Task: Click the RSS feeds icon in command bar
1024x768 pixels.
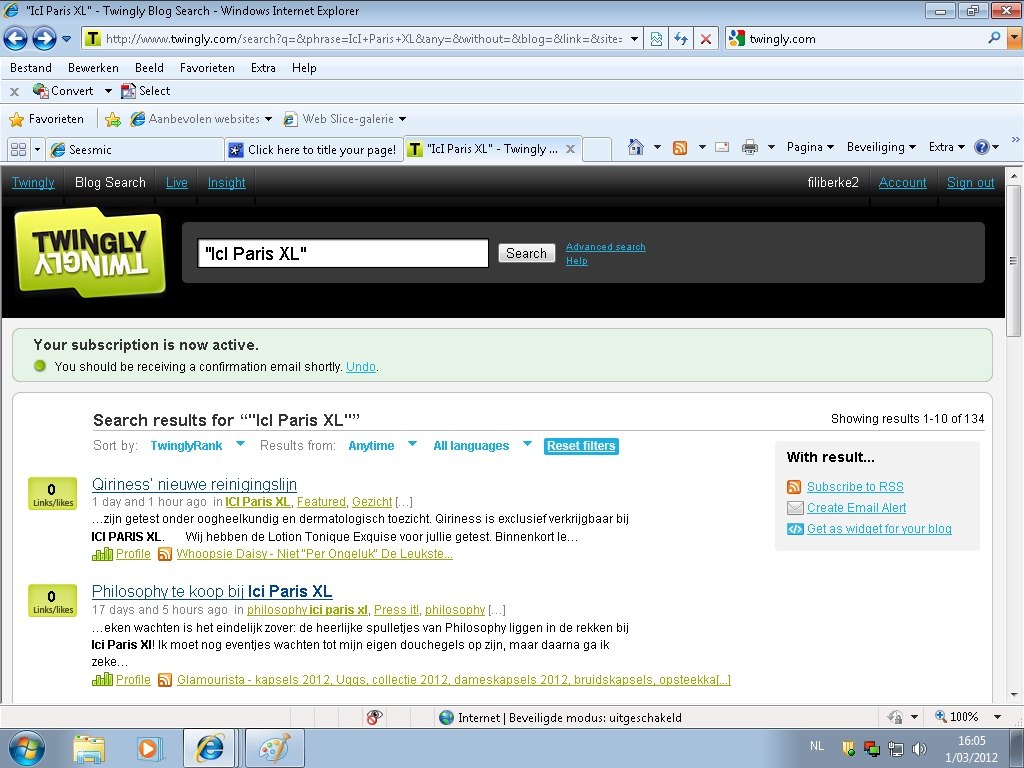Action: point(680,148)
